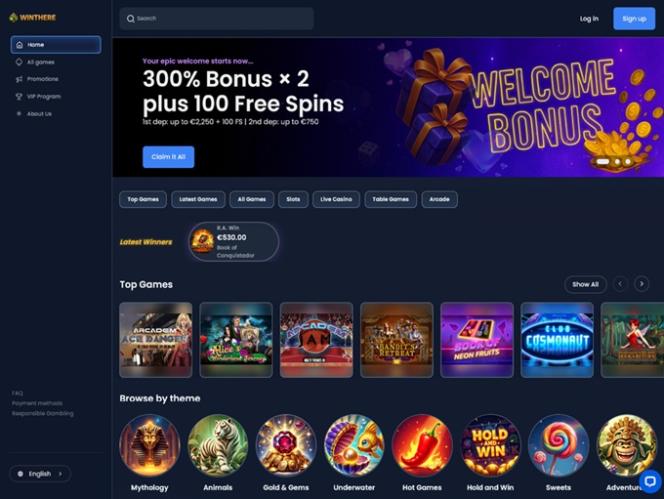Select the Hold and Win theme icon
The height and width of the screenshot is (499, 664).
(490, 445)
